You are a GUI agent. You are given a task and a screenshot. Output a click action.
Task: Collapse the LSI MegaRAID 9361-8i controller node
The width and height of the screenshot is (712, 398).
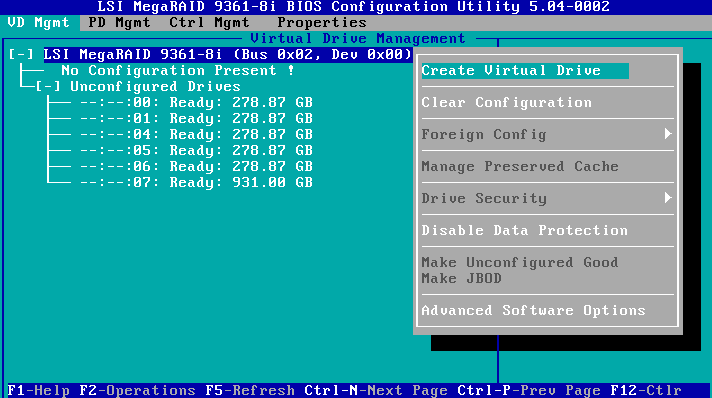click(x=21, y=55)
